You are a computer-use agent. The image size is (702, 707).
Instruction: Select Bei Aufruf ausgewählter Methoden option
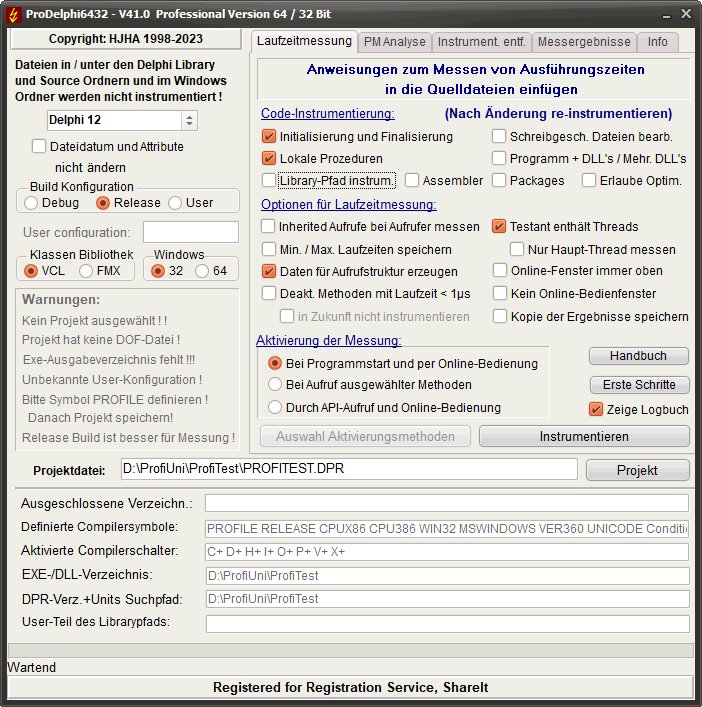click(275, 385)
